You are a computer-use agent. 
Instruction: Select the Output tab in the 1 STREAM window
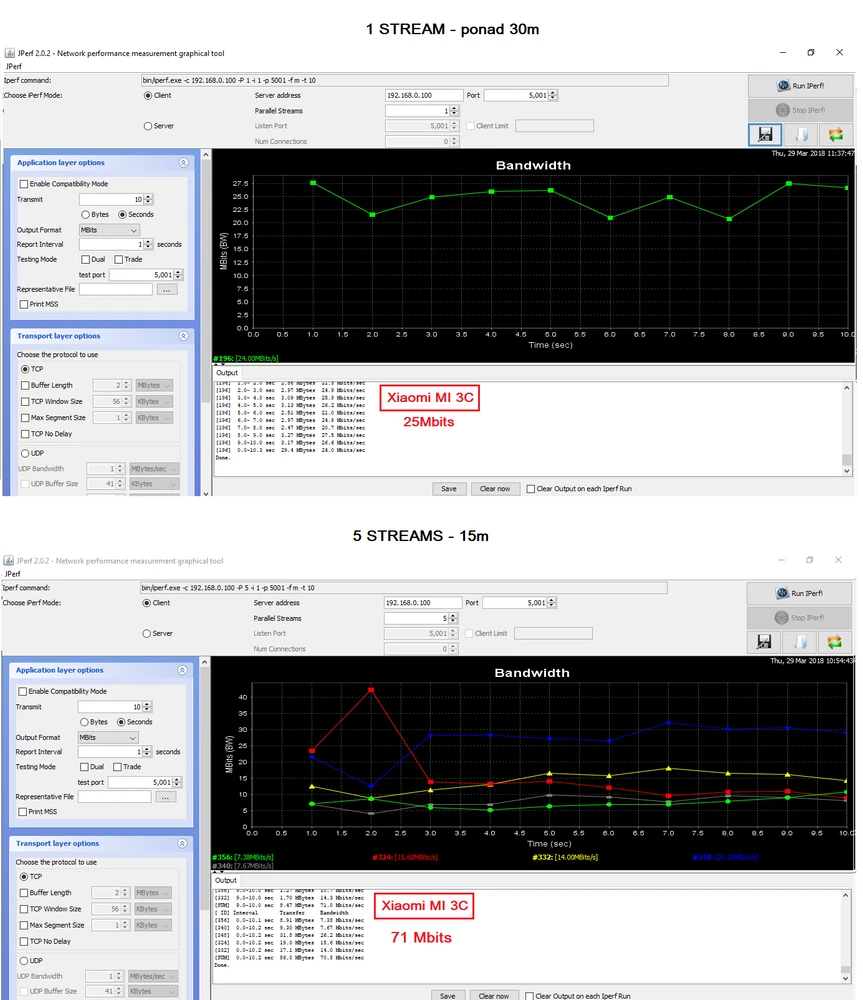coord(227,372)
